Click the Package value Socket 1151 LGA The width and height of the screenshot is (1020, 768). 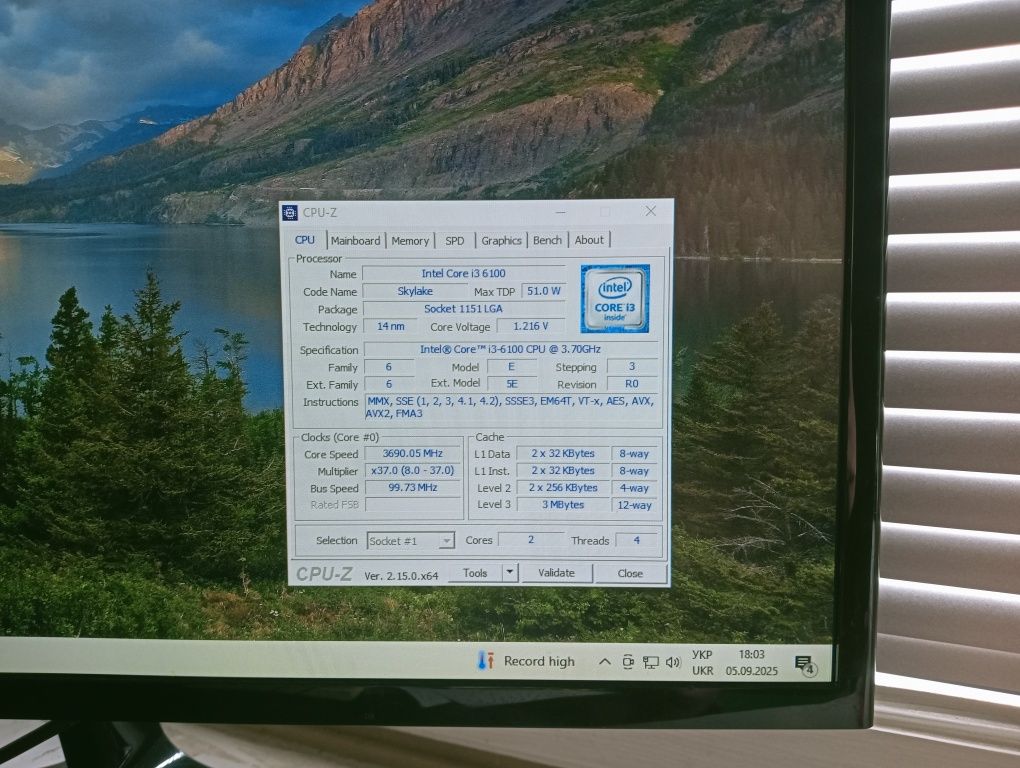463,309
